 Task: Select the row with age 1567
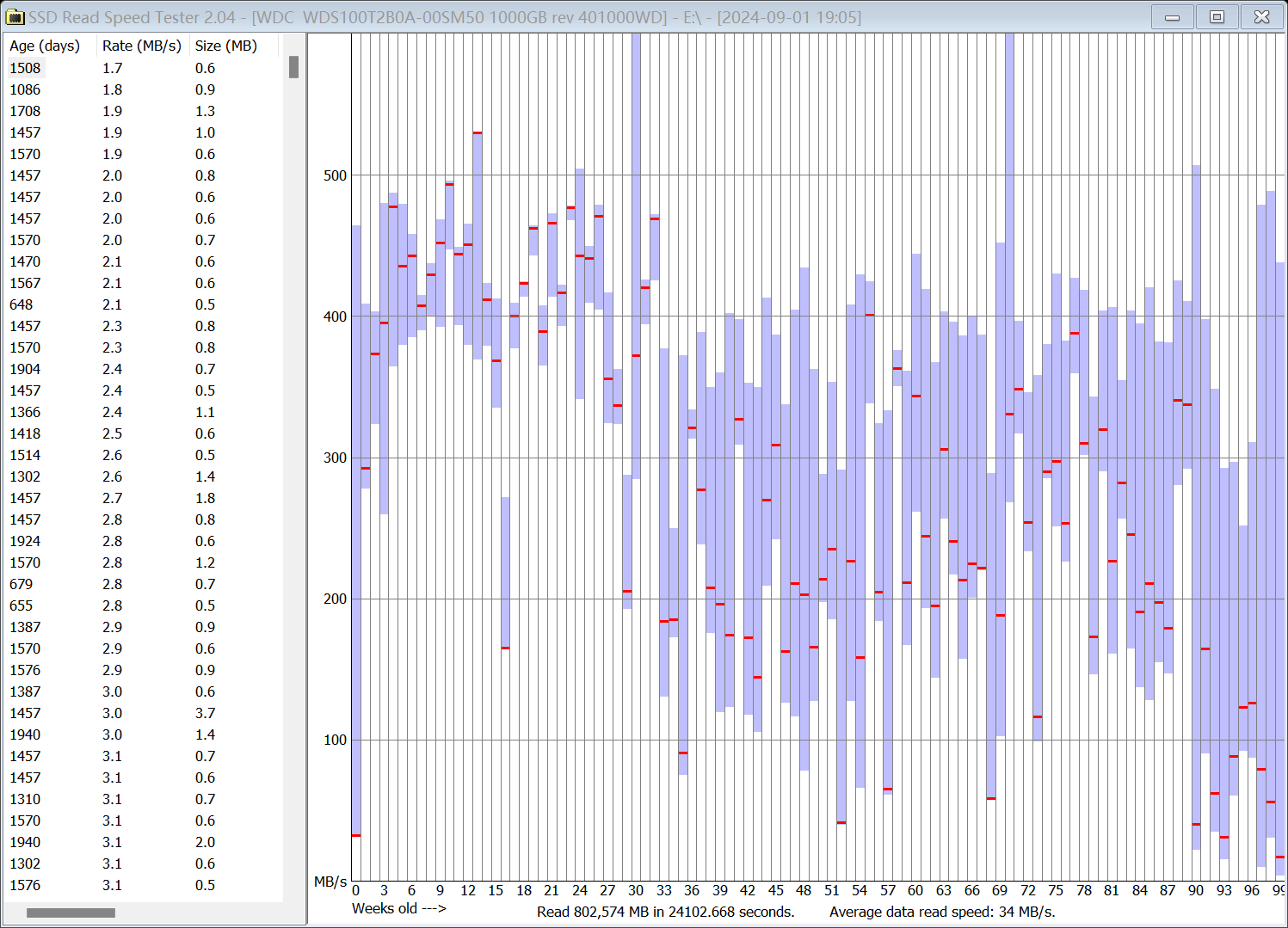pyautogui.click(x=144, y=283)
